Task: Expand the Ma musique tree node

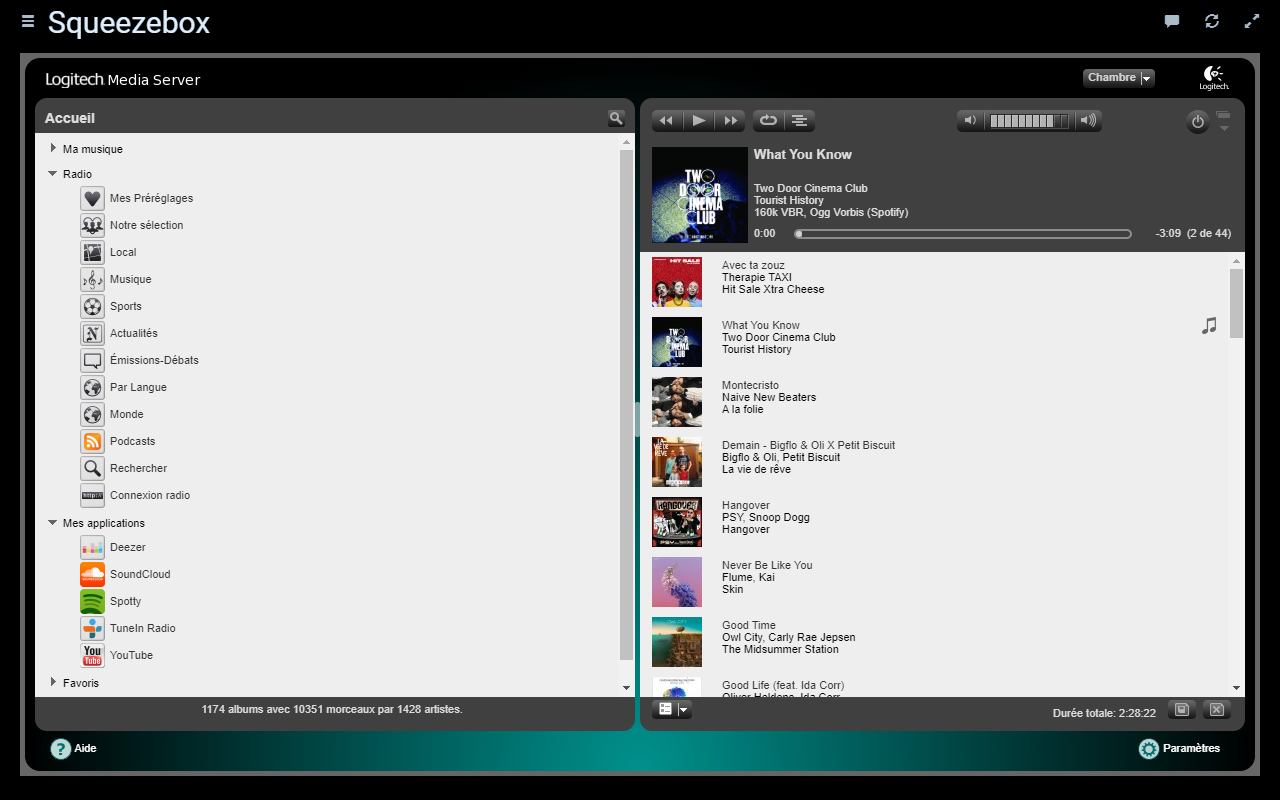Action: (53, 148)
